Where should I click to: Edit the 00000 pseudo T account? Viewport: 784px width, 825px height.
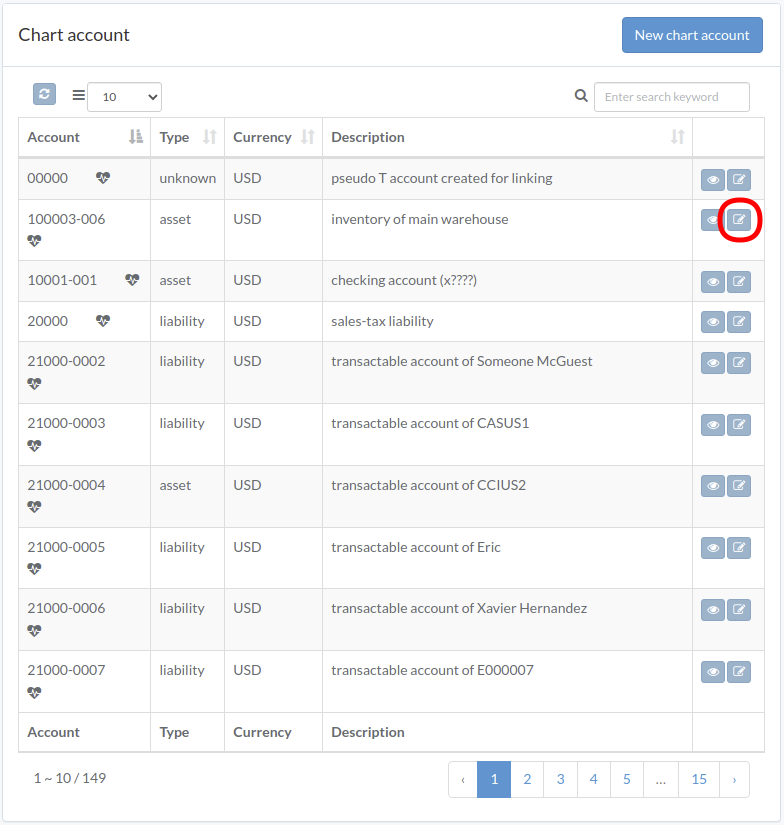point(739,179)
